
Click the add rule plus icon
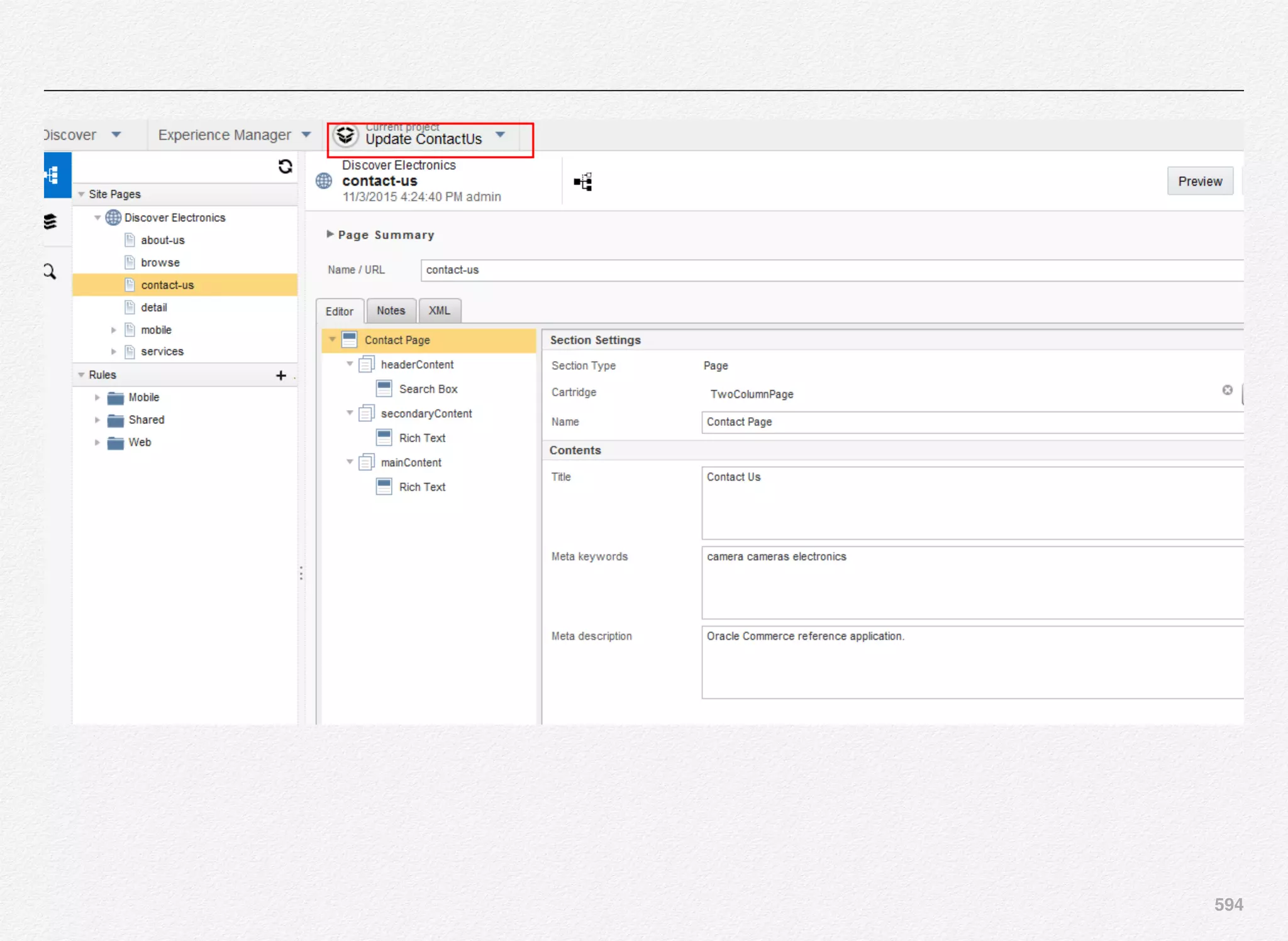[280, 376]
